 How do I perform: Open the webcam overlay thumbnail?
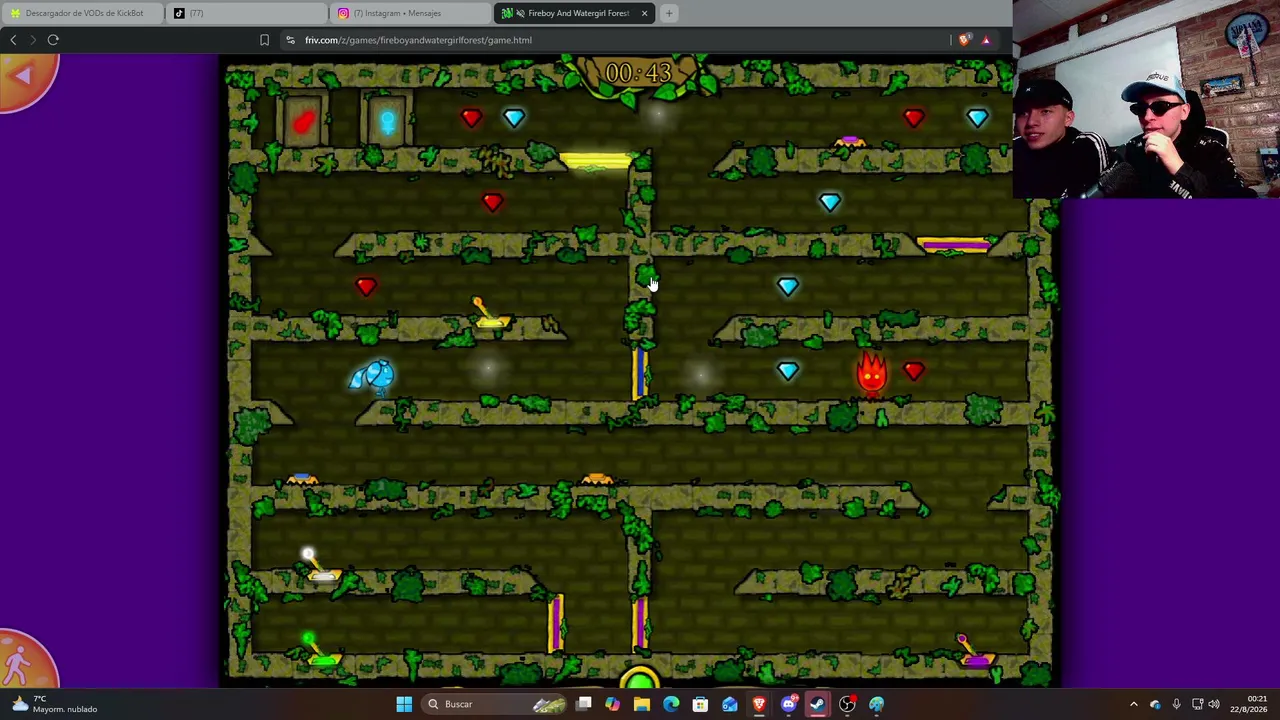tap(1146, 100)
